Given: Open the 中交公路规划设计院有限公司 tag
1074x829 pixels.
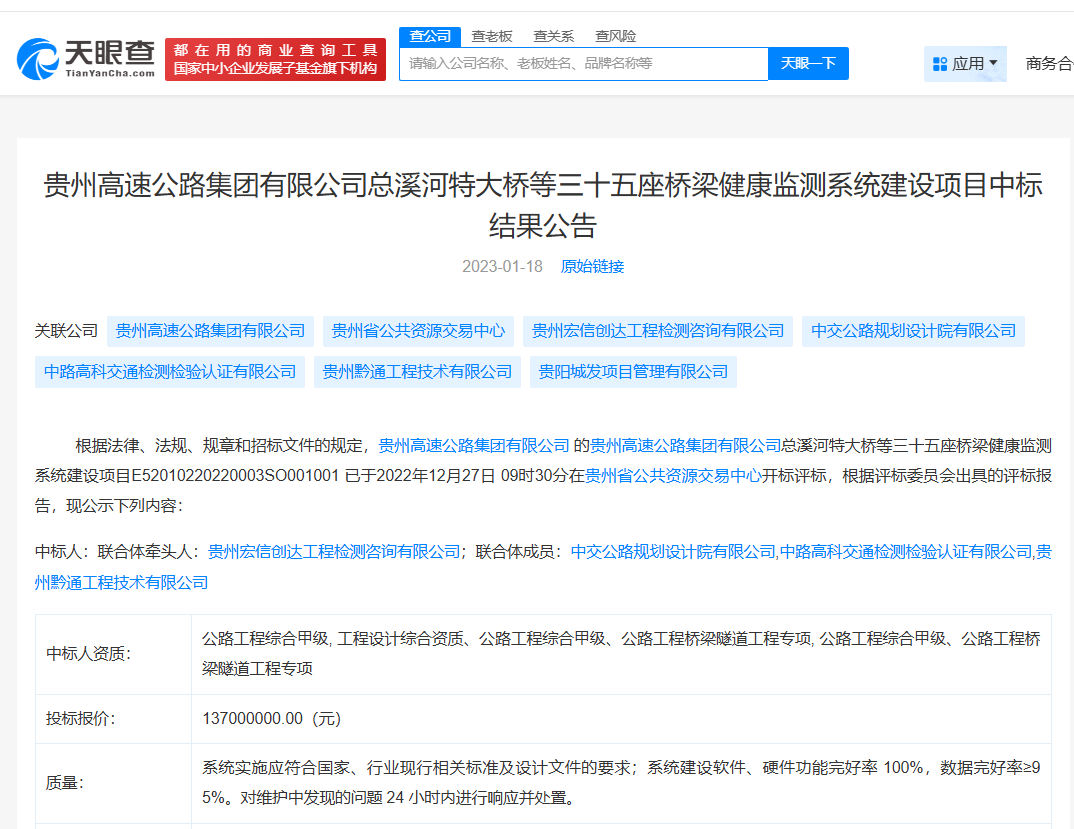Looking at the screenshot, I should point(913,331).
